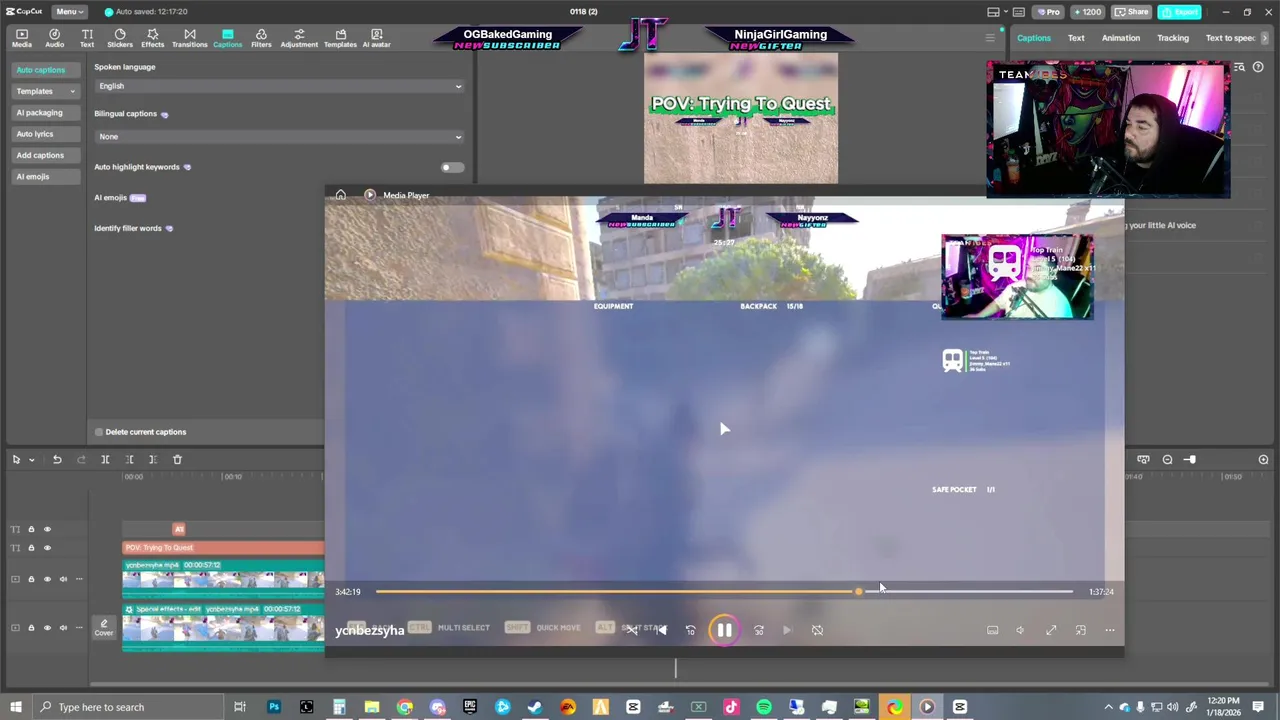This screenshot has width=1280, height=720.
Task: Open the Media panel in CapCut
Action: pos(21,38)
